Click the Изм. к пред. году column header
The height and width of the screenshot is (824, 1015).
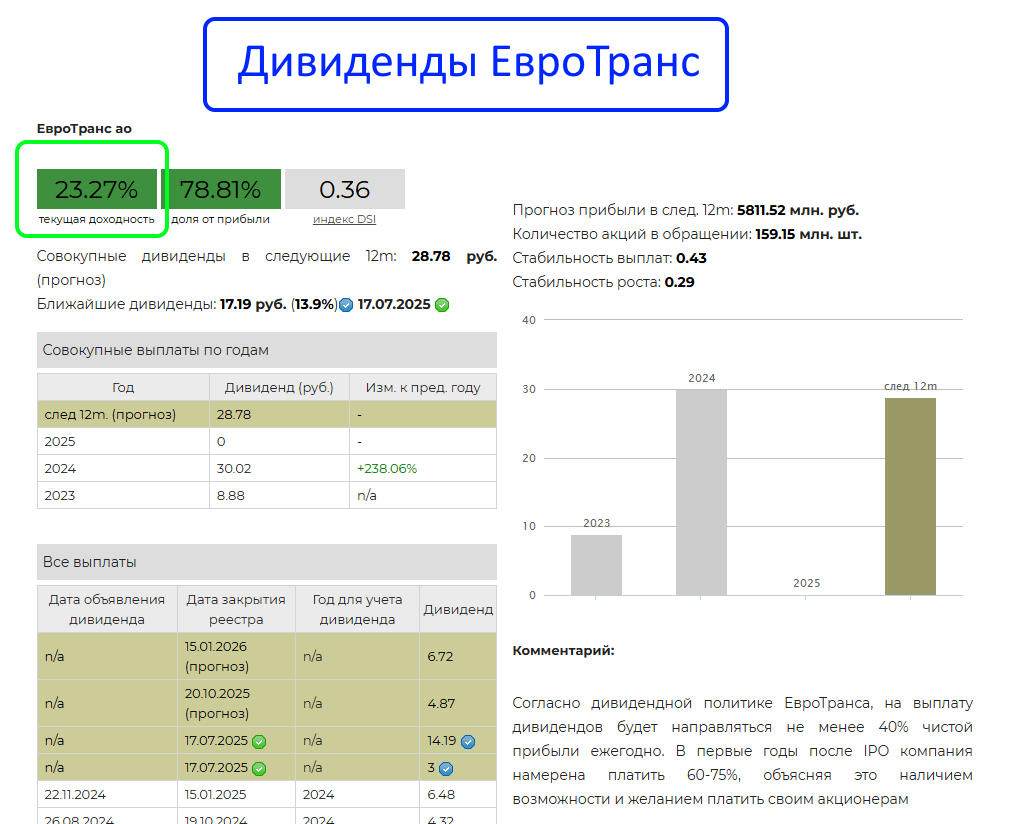(x=423, y=387)
